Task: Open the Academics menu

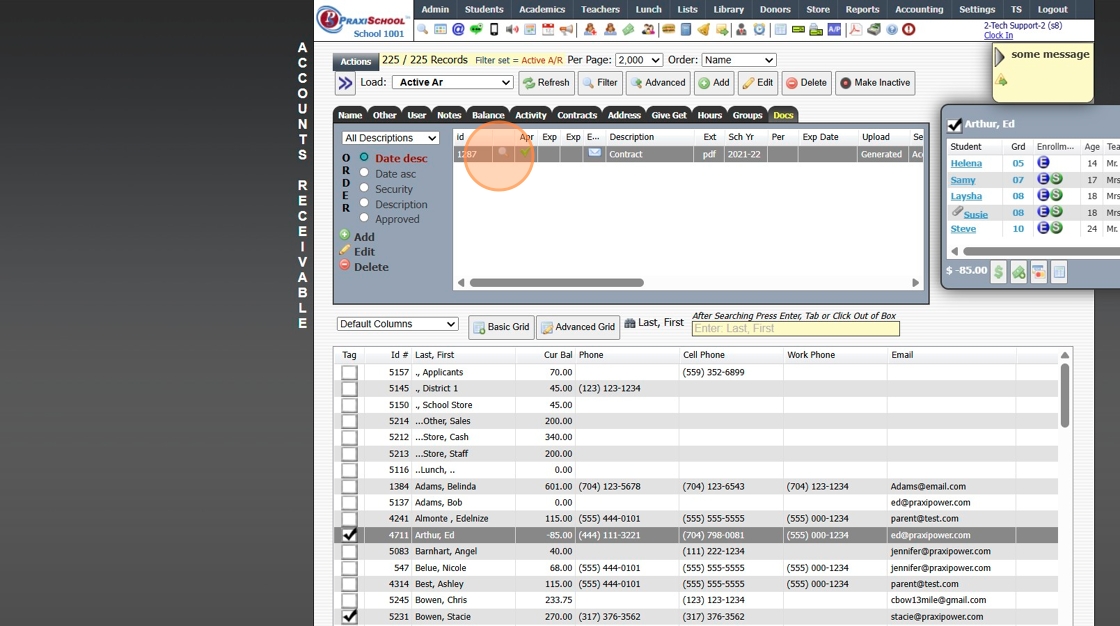Action: (x=541, y=9)
